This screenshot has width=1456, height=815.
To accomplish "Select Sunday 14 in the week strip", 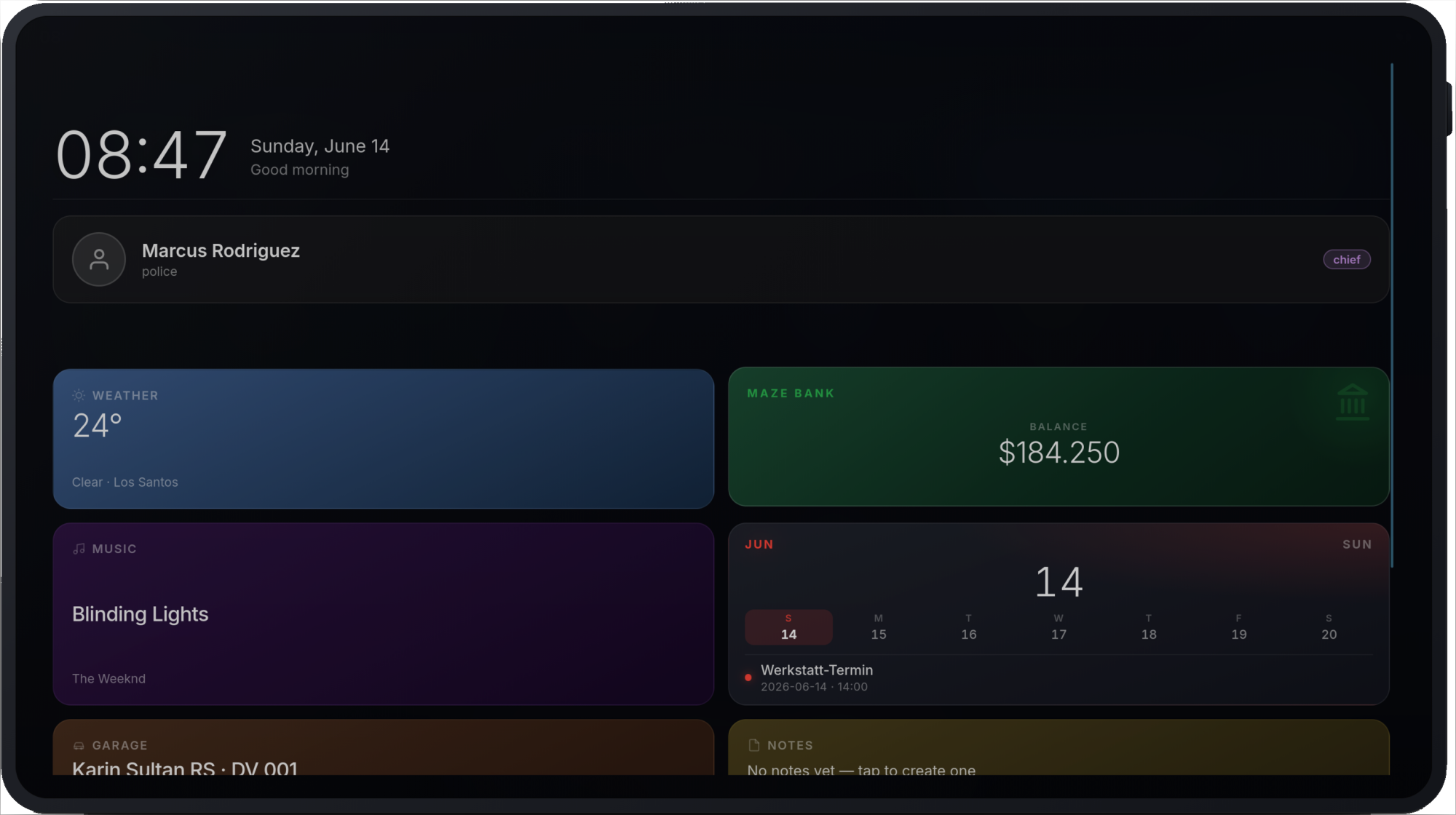I will (x=788, y=627).
